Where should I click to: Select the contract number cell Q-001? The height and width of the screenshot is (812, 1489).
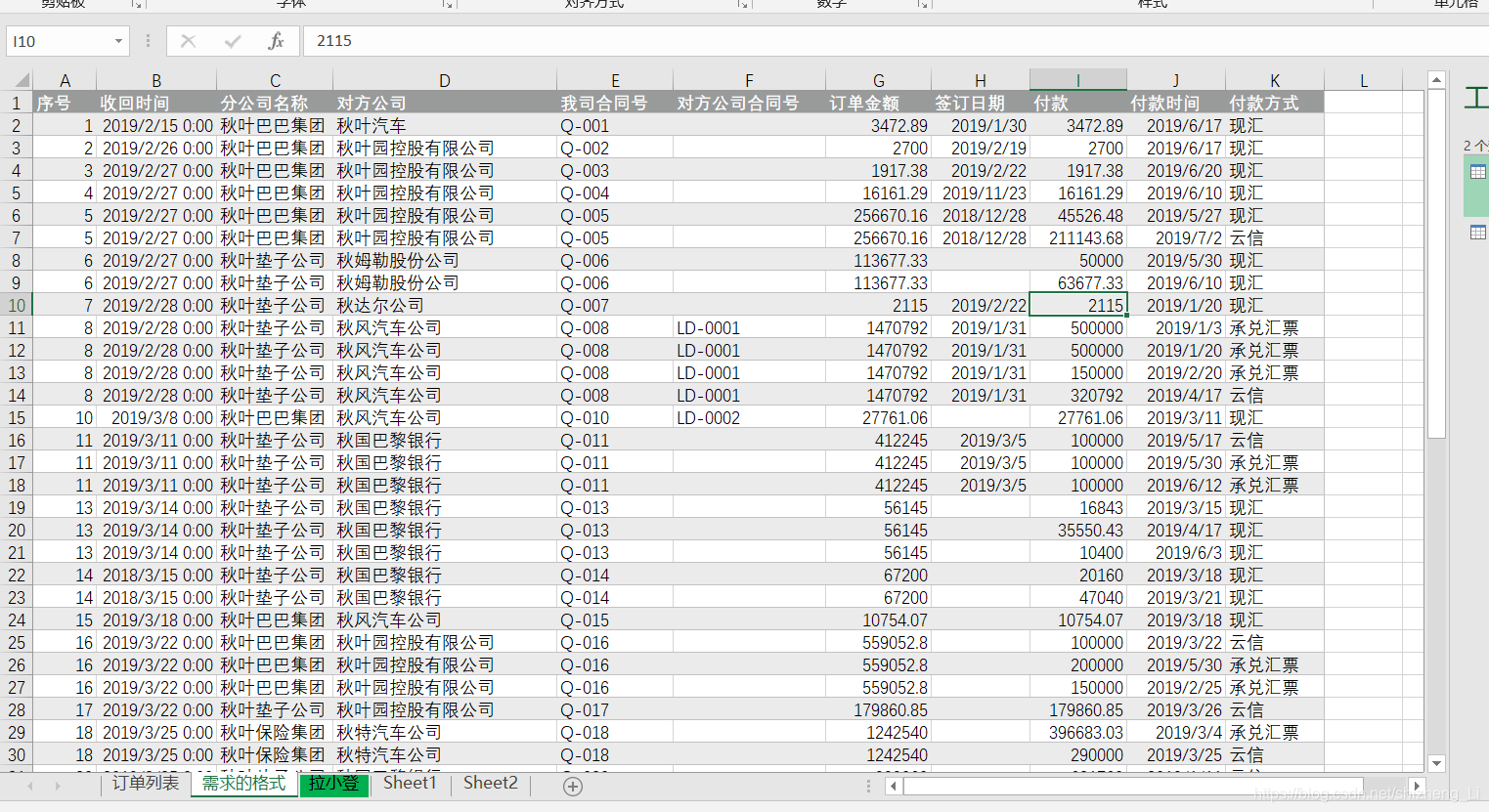pyautogui.click(x=615, y=125)
